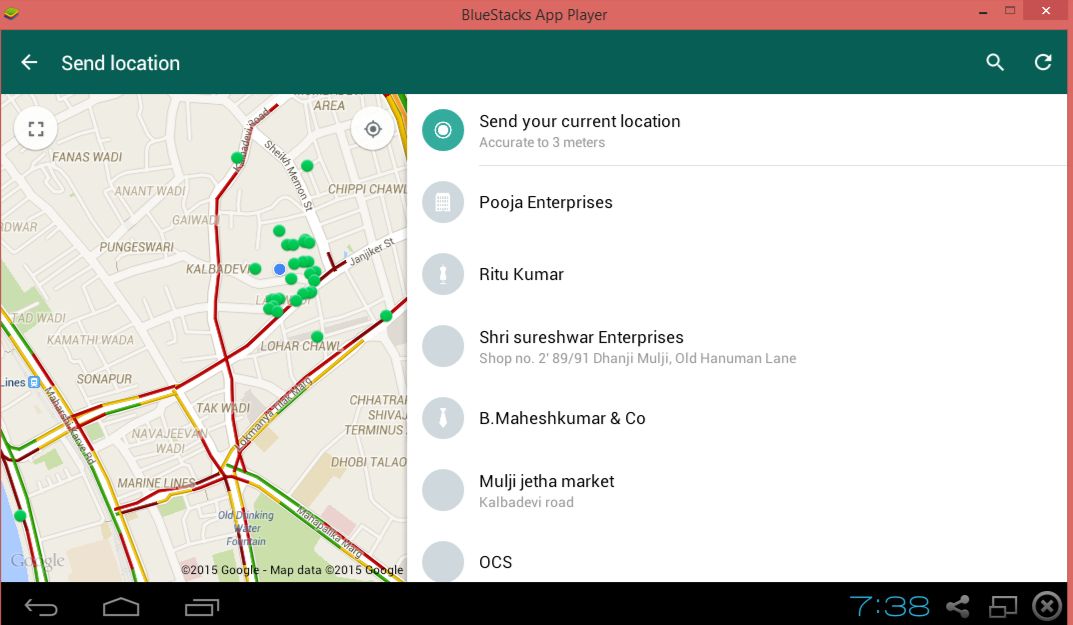The height and width of the screenshot is (625, 1073).
Task: Select Shri sureshwar Enterprises entry
Action: (x=737, y=346)
